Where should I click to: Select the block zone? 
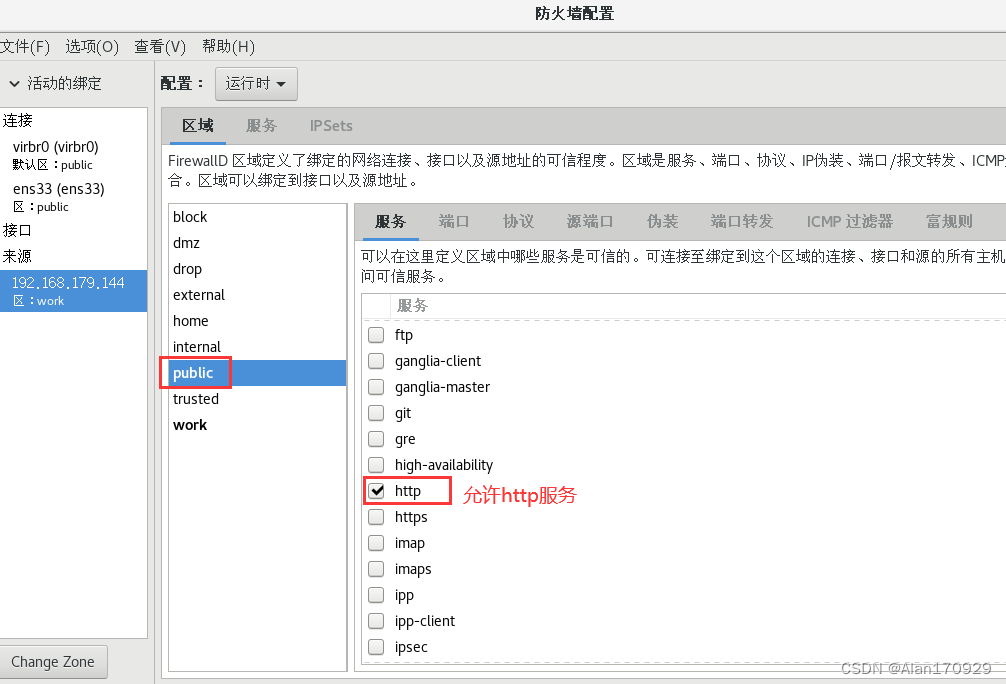pyautogui.click(x=257, y=217)
